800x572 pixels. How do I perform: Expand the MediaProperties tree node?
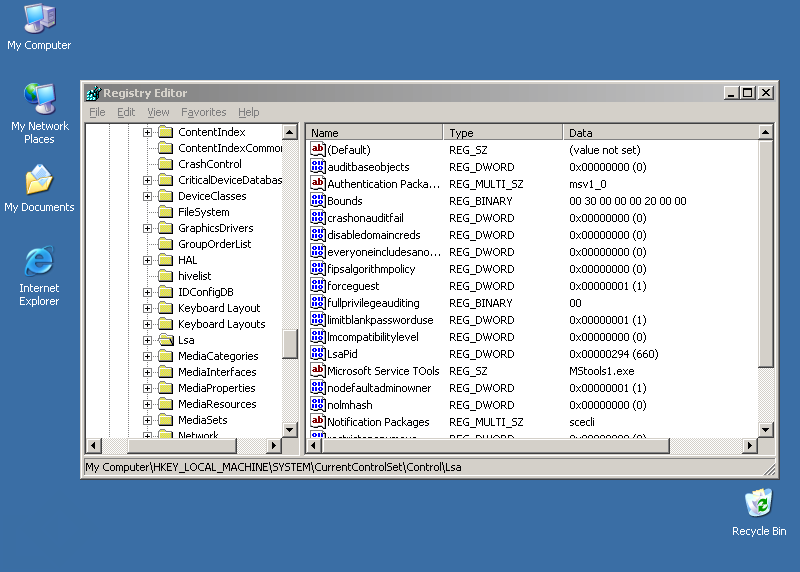tap(147, 388)
